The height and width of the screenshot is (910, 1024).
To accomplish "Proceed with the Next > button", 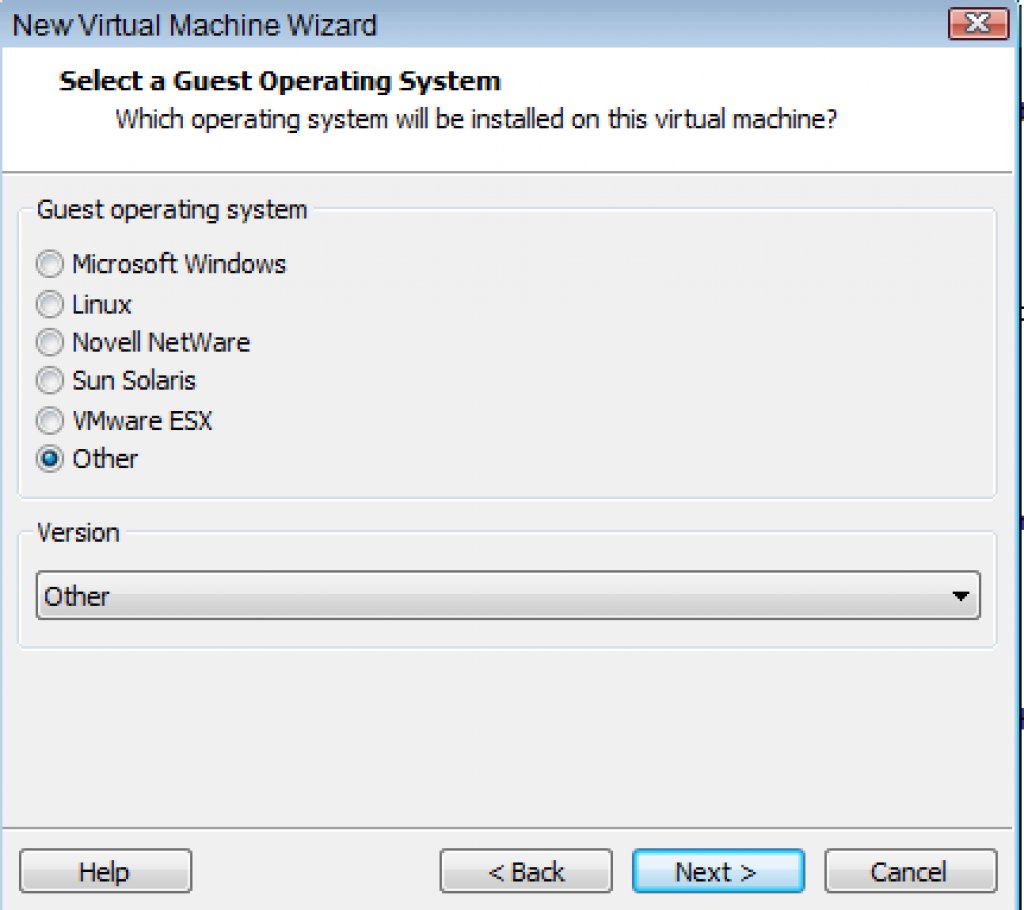I will [x=717, y=872].
